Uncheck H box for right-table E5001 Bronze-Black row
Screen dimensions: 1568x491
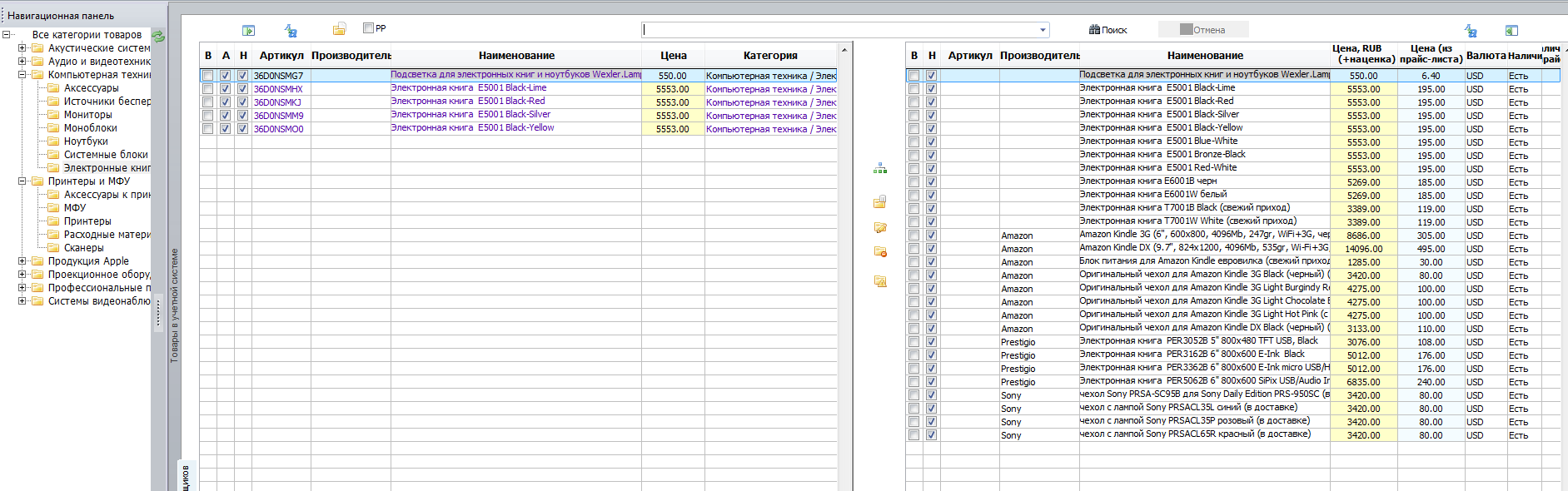click(x=931, y=156)
